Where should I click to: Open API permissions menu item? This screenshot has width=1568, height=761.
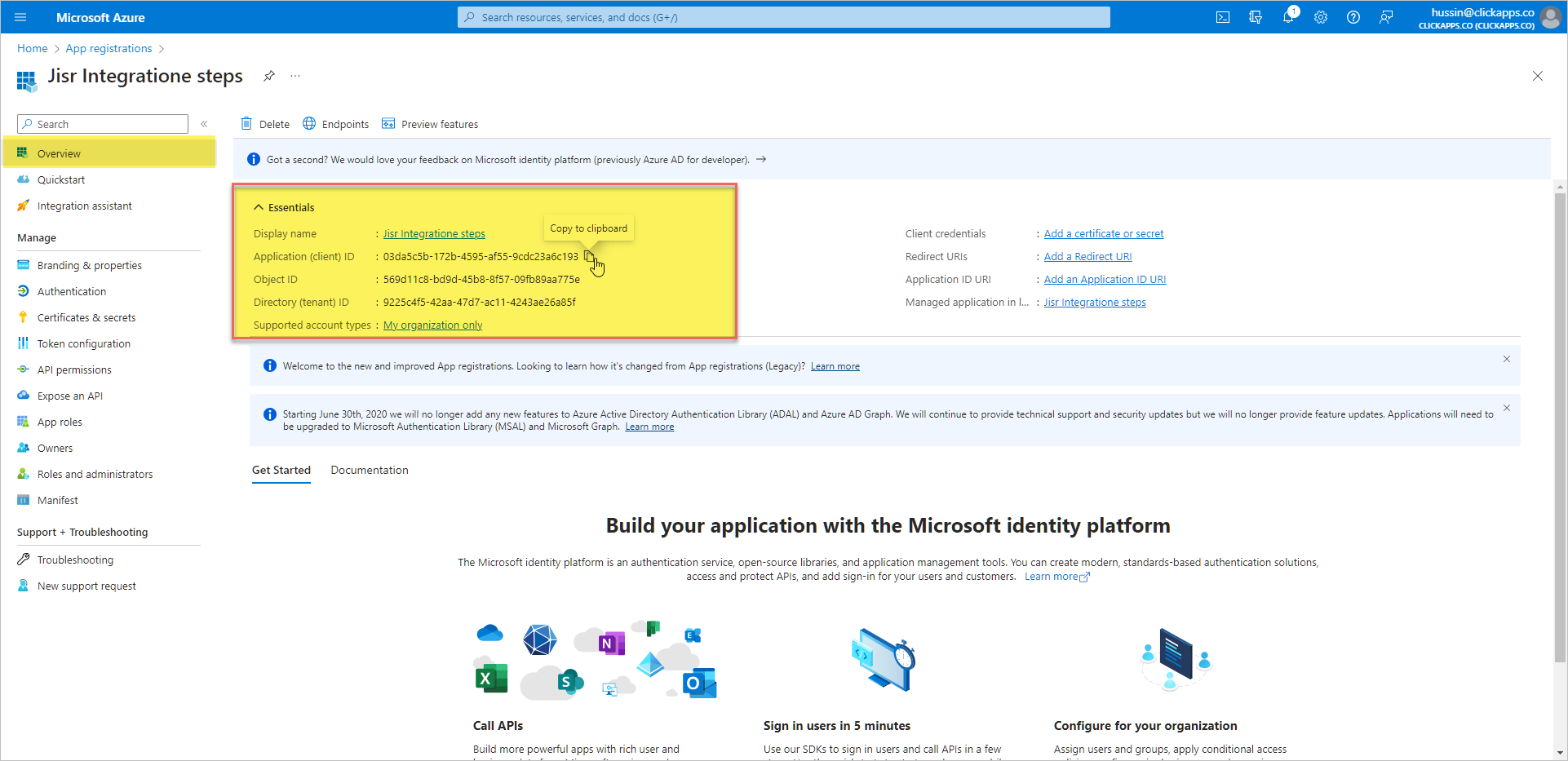tap(74, 369)
